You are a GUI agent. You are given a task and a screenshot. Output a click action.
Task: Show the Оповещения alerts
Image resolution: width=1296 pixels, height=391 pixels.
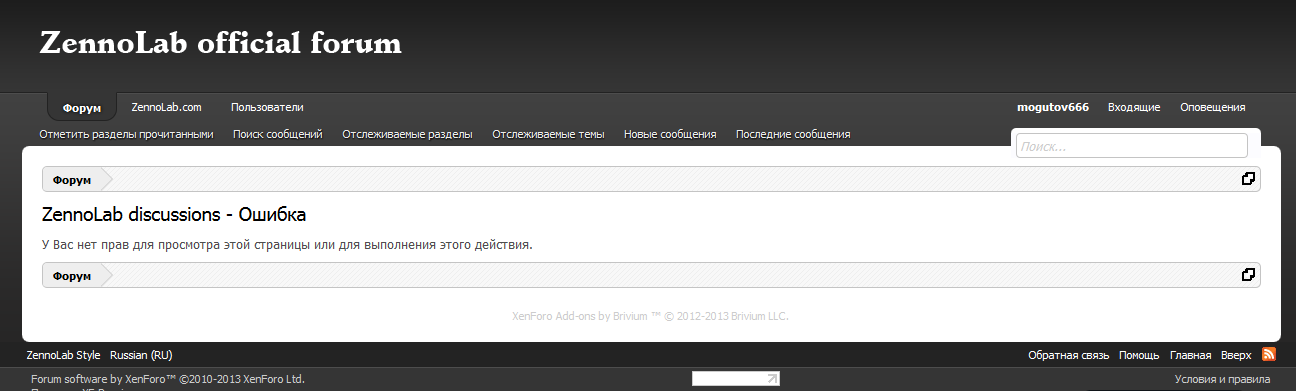click(x=1213, y=107)
